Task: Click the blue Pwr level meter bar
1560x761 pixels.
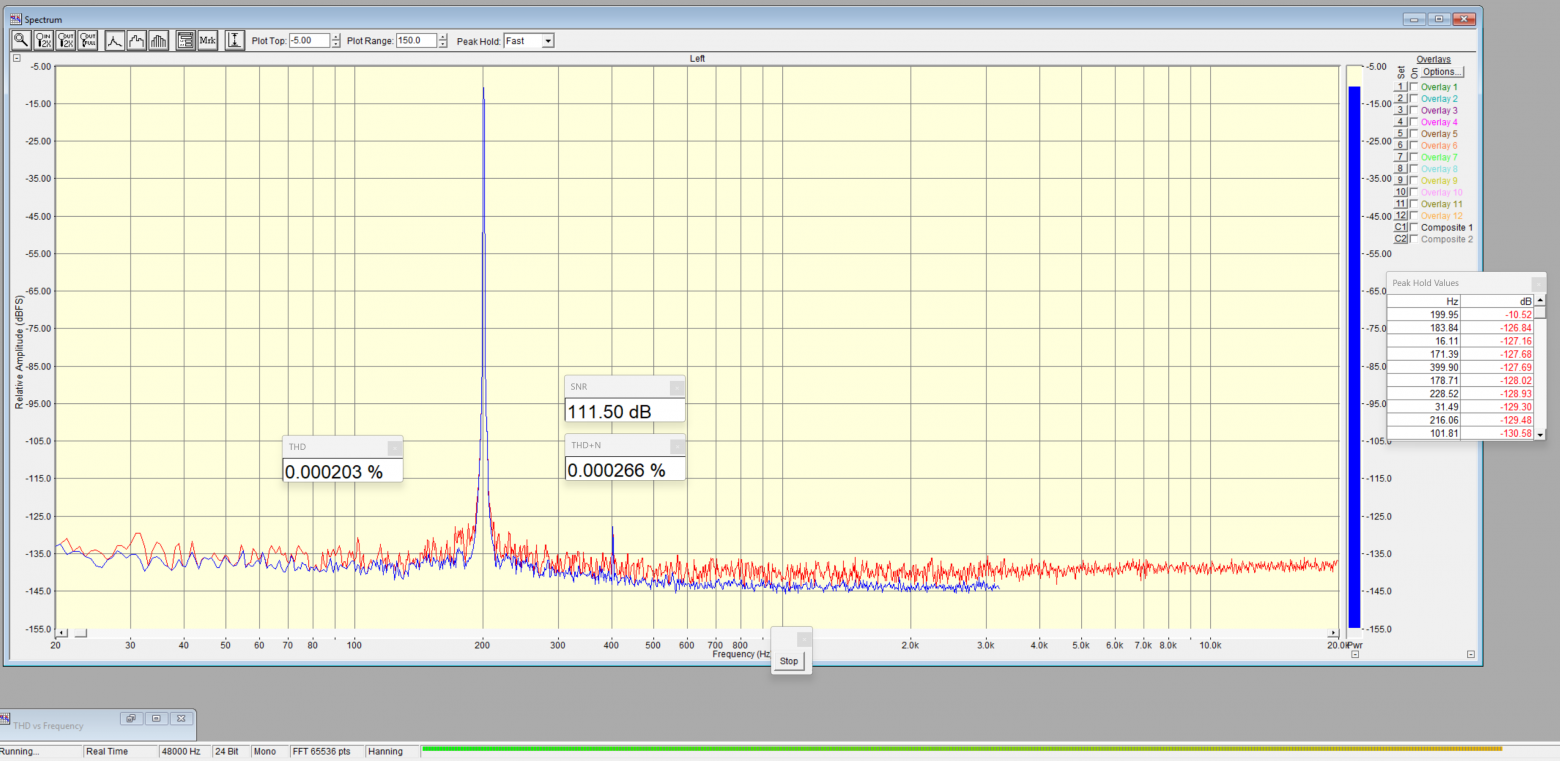Action: (x=1354, y=356)
